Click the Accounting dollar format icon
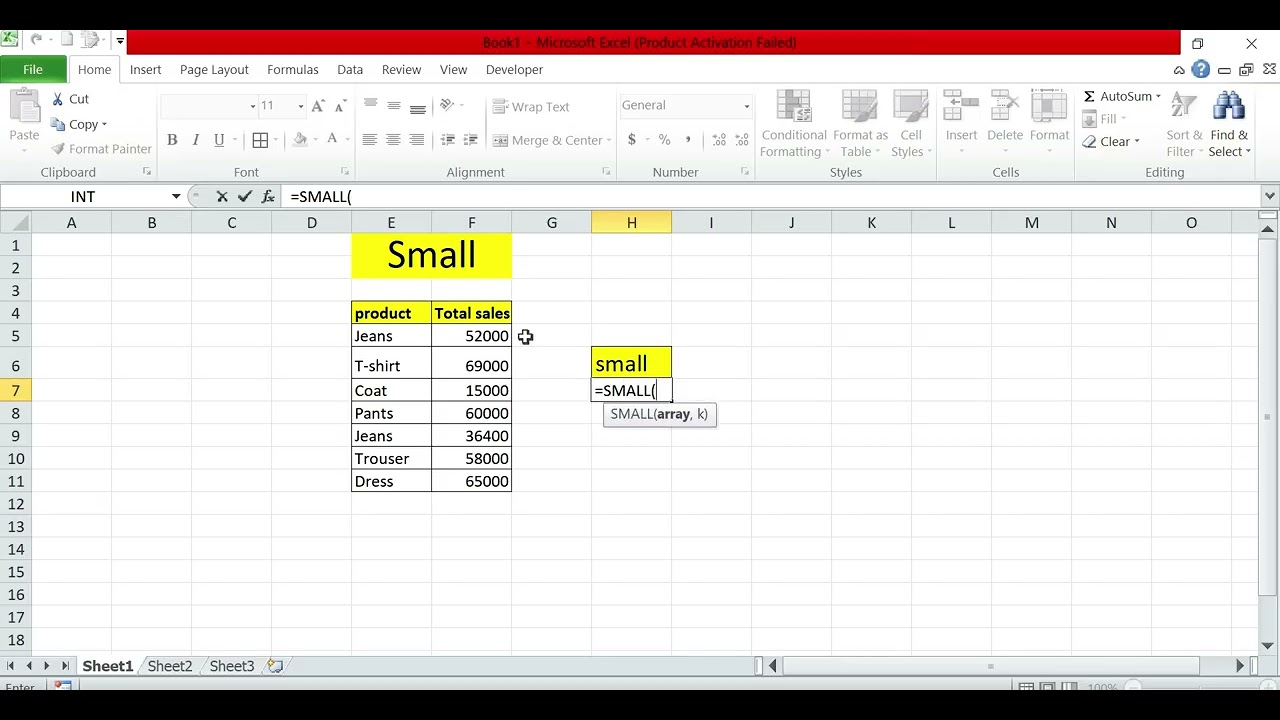The image size is (1280, 720). point(632,140)
